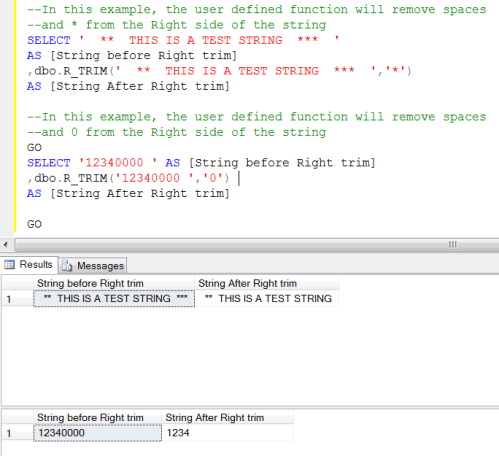Select row 1 header in second result grid

coord(18,433)
